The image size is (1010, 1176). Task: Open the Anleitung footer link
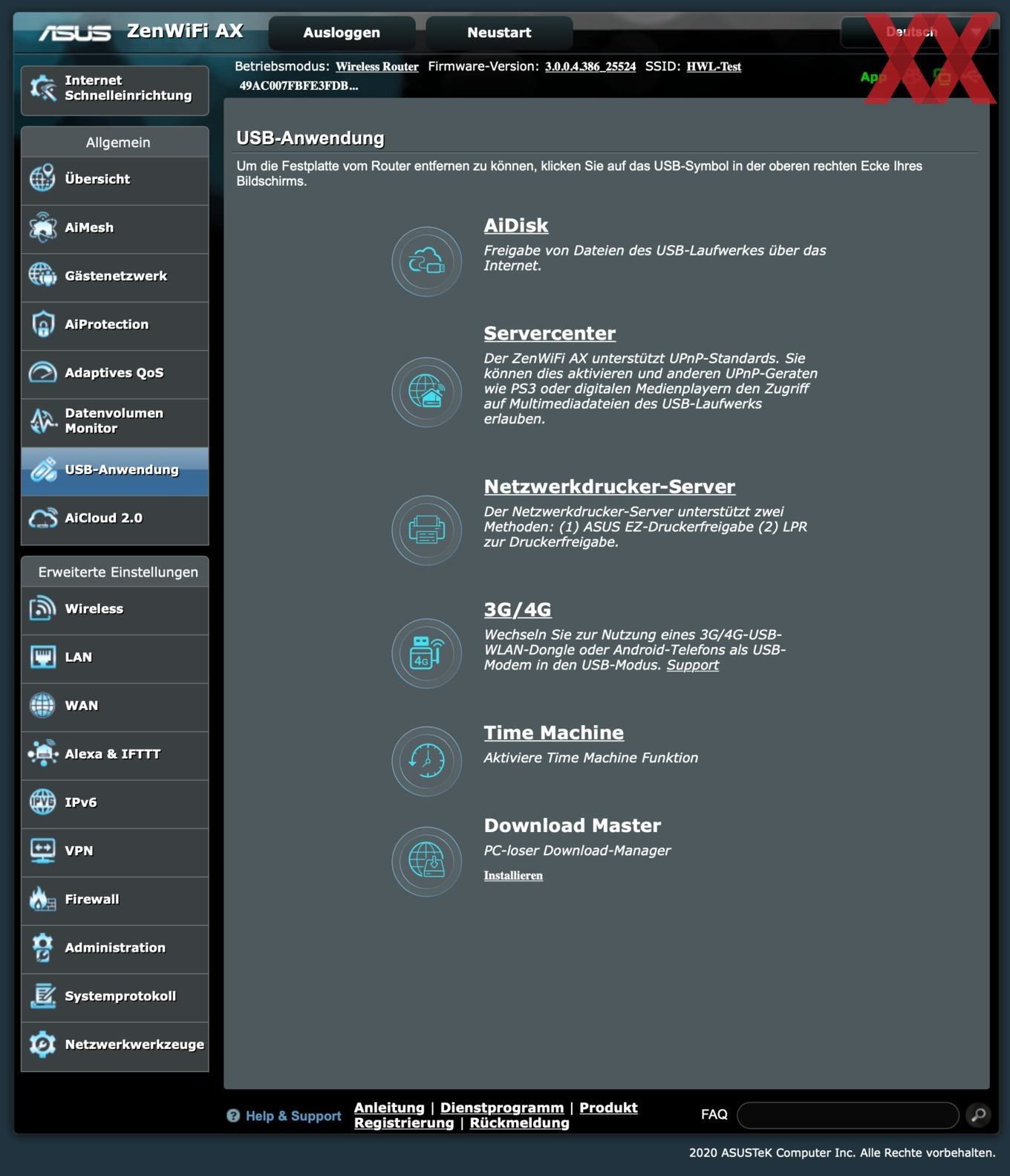click(x=389, y=1108)
